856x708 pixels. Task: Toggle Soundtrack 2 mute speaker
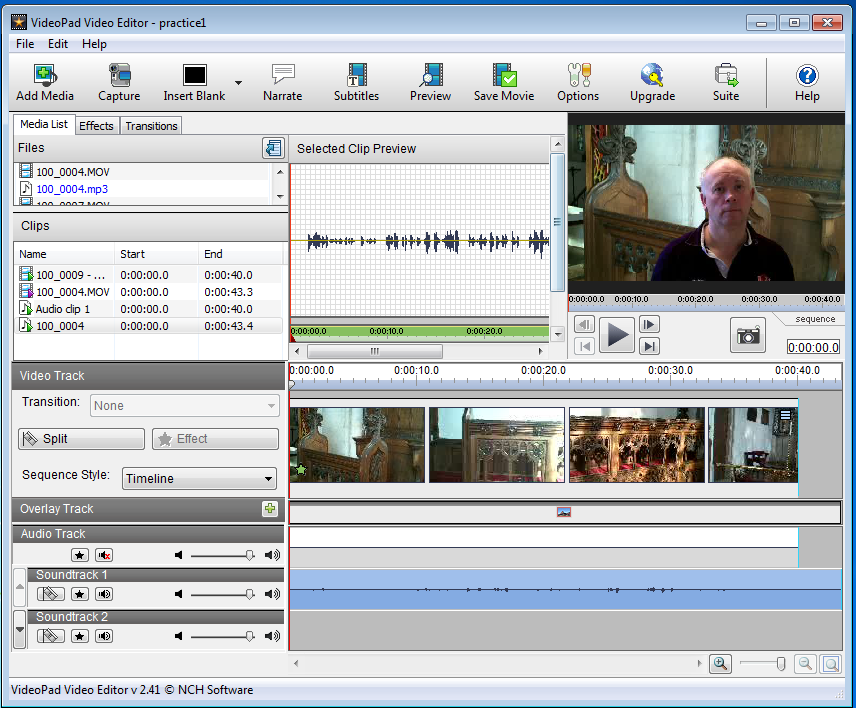[x=104, y=636]
